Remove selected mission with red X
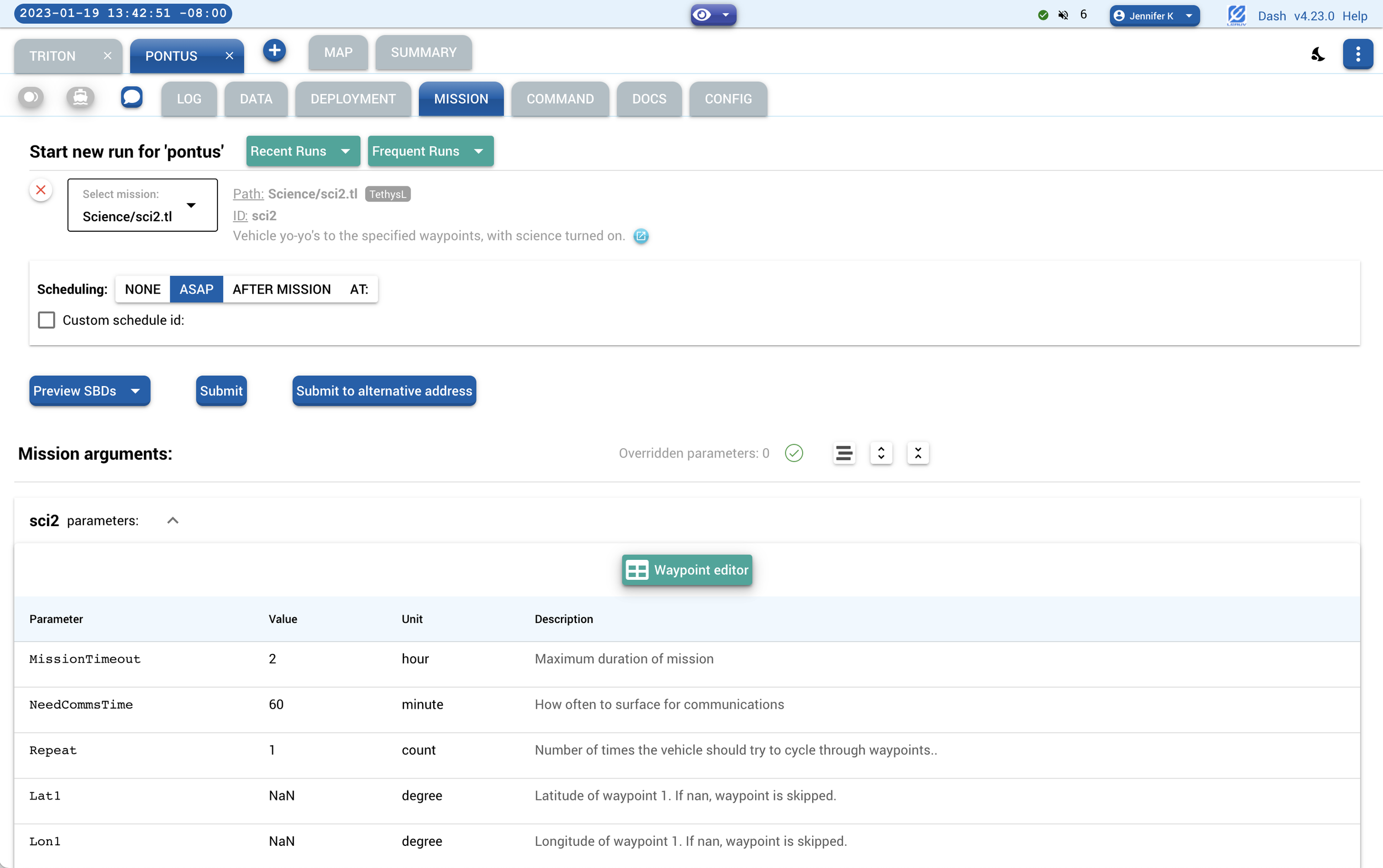 click(x=41, y=190)
